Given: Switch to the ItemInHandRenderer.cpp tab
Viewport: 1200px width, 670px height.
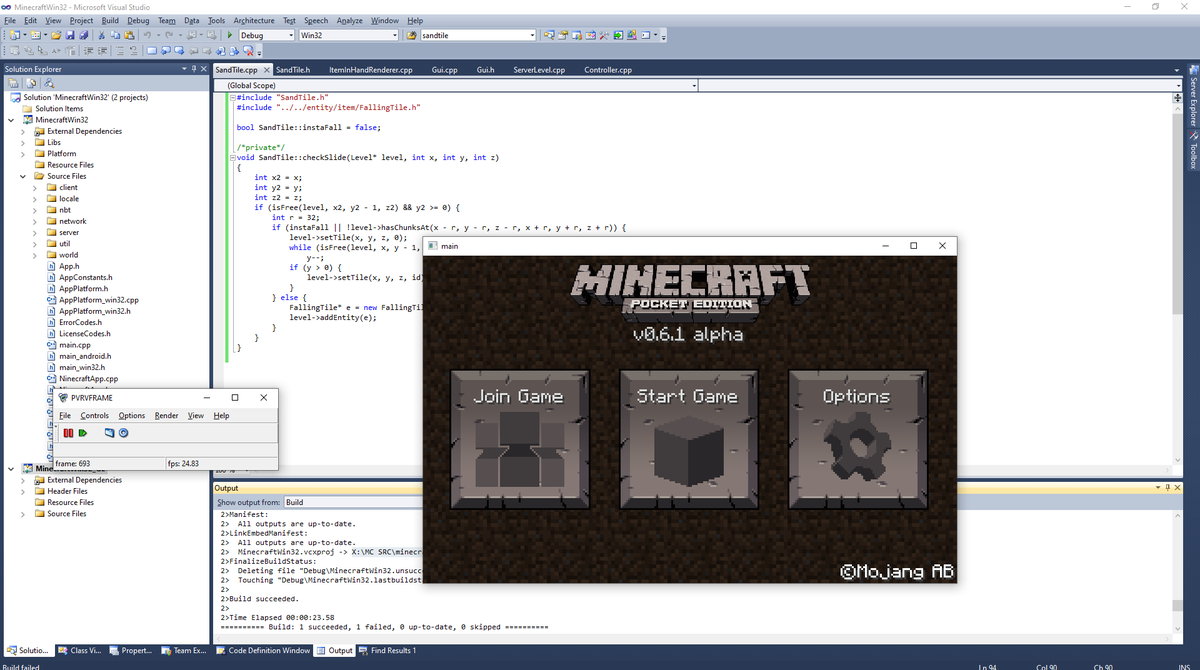Looking at the screenshot, I should tap(370, 70).
